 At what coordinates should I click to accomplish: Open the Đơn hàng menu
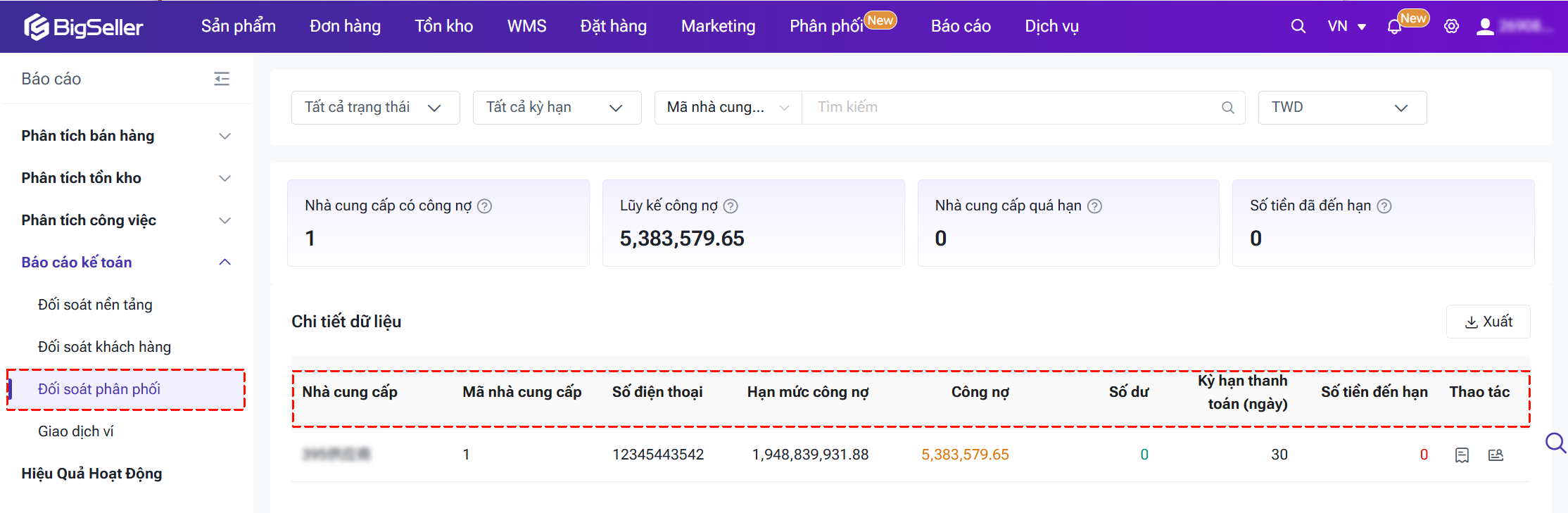pos(345,27)
